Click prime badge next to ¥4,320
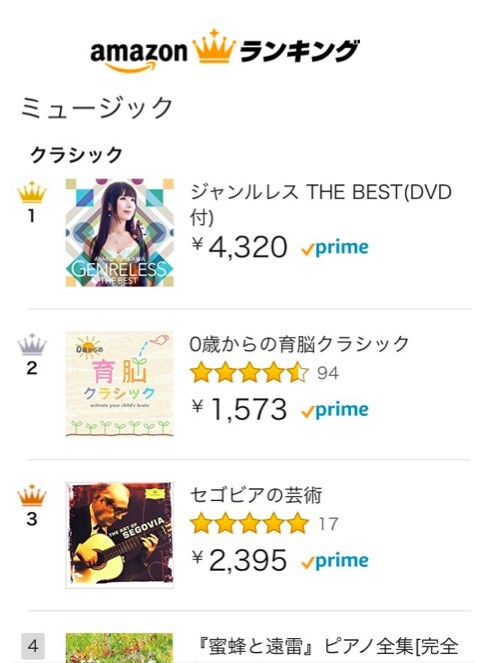 (334, 248)
